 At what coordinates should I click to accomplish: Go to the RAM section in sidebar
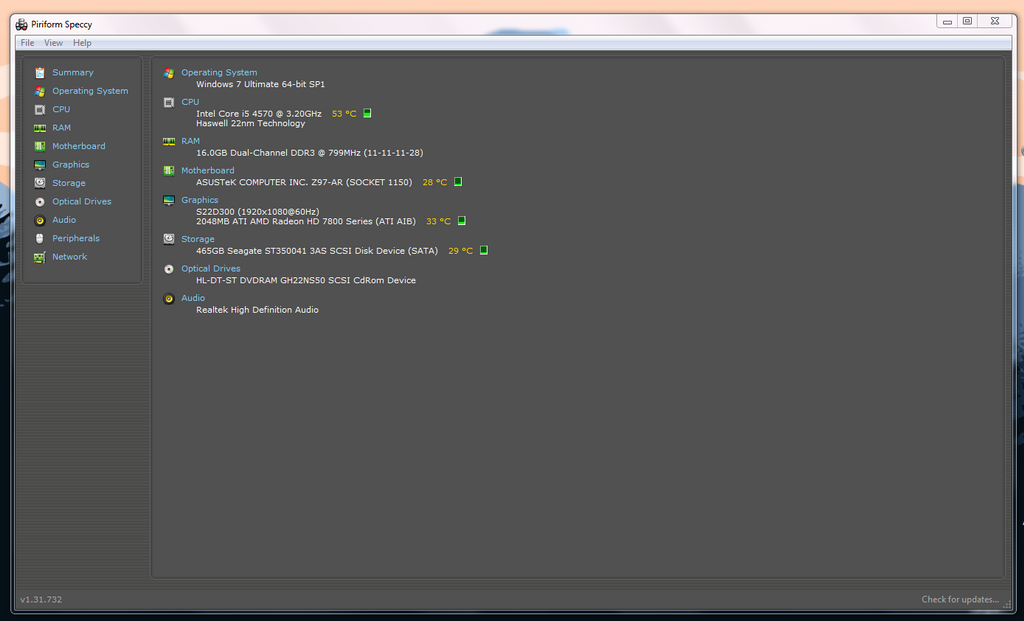pos(61,127)
